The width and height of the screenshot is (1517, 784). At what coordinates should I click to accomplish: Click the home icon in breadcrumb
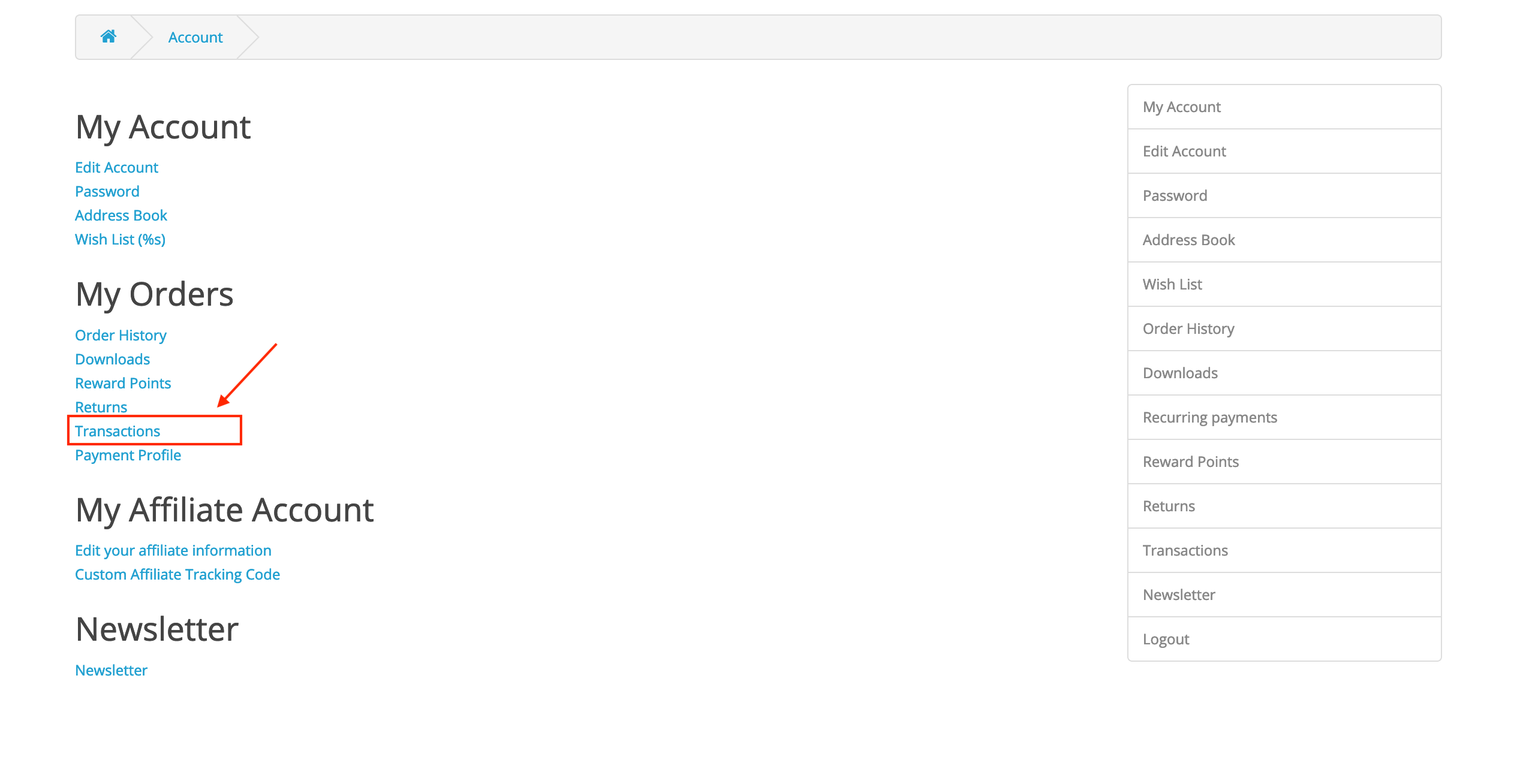coord(109,37)
